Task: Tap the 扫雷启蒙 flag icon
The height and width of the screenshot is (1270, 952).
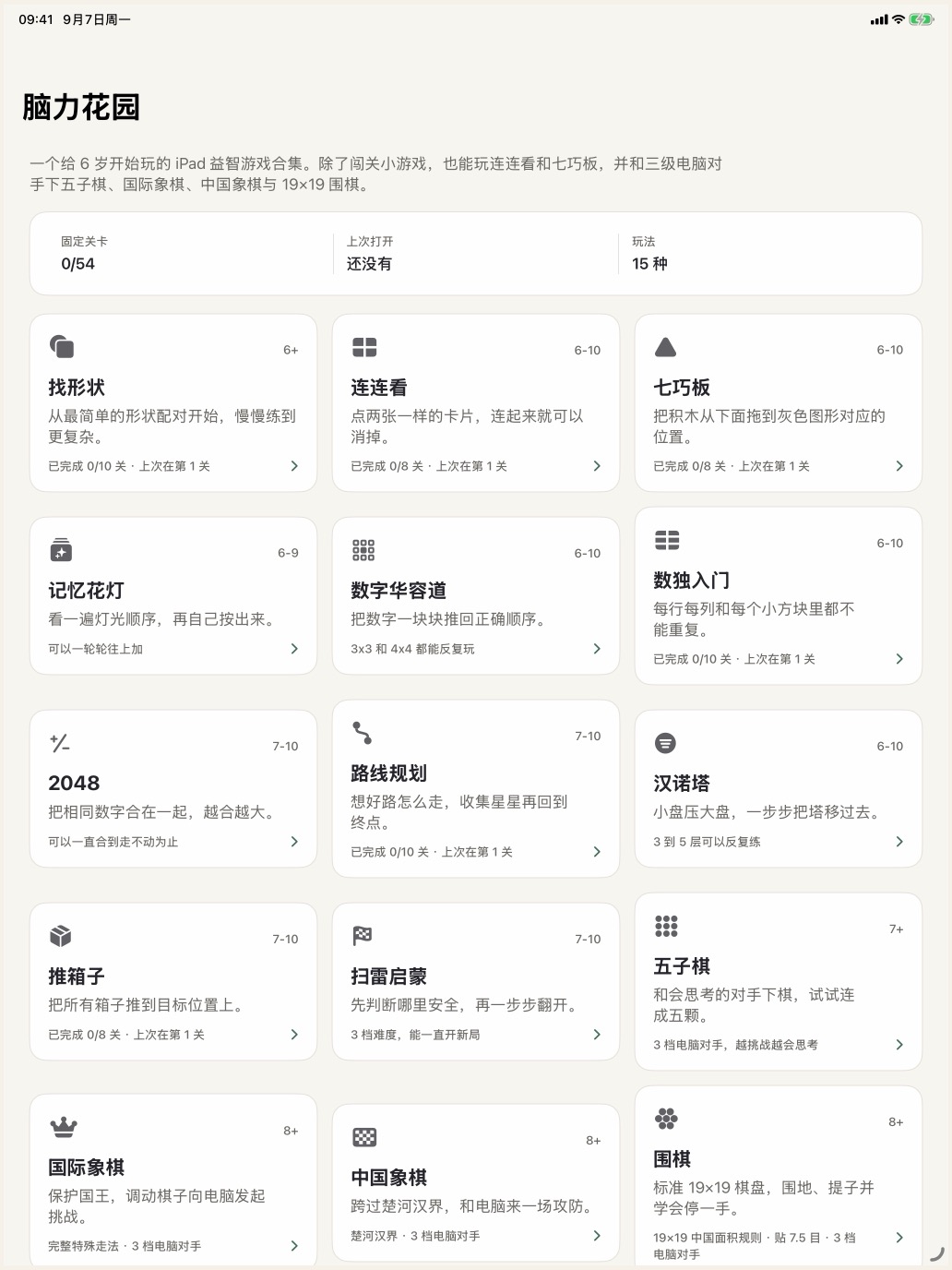Action: [363, 936]
